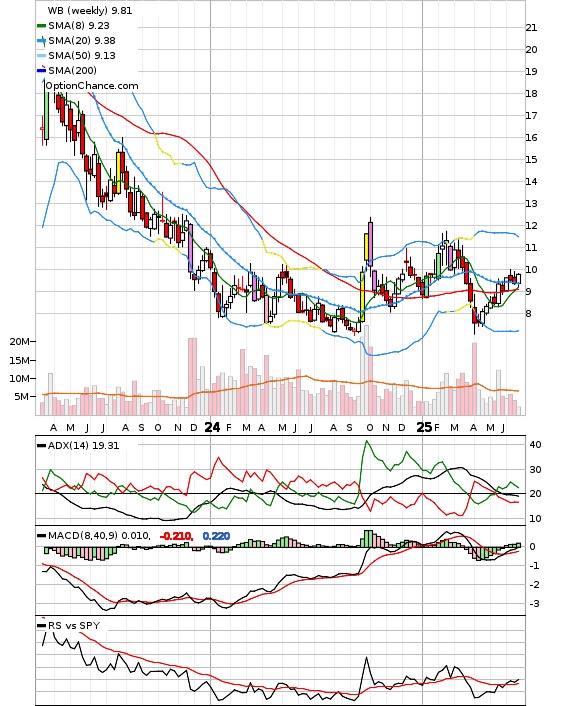Click the 5M volume axis label
The image size is (566, 706).
pyautogui.click(x=22, y=397)
